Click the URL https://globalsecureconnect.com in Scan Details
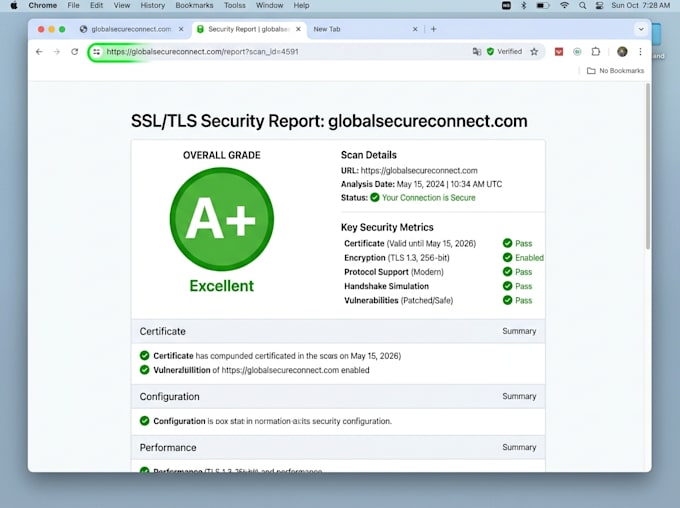The height and width of the screenshot is (508, 680). pyautogui.click(x=419, y=170)
